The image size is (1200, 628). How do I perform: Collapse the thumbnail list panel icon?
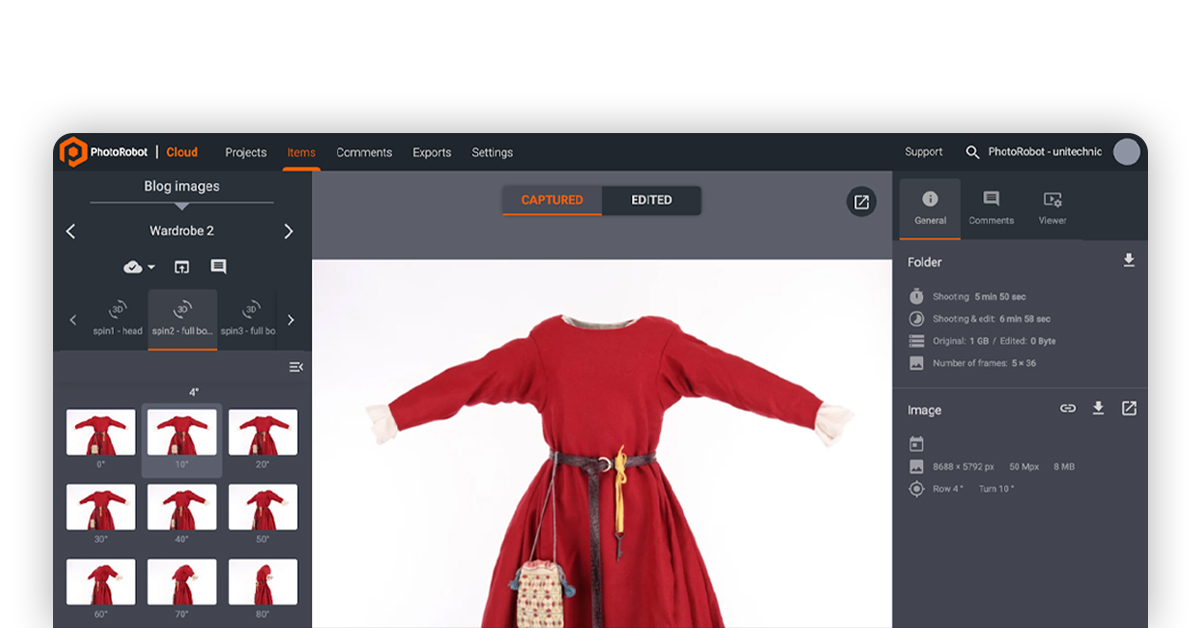tap(296, 367)
